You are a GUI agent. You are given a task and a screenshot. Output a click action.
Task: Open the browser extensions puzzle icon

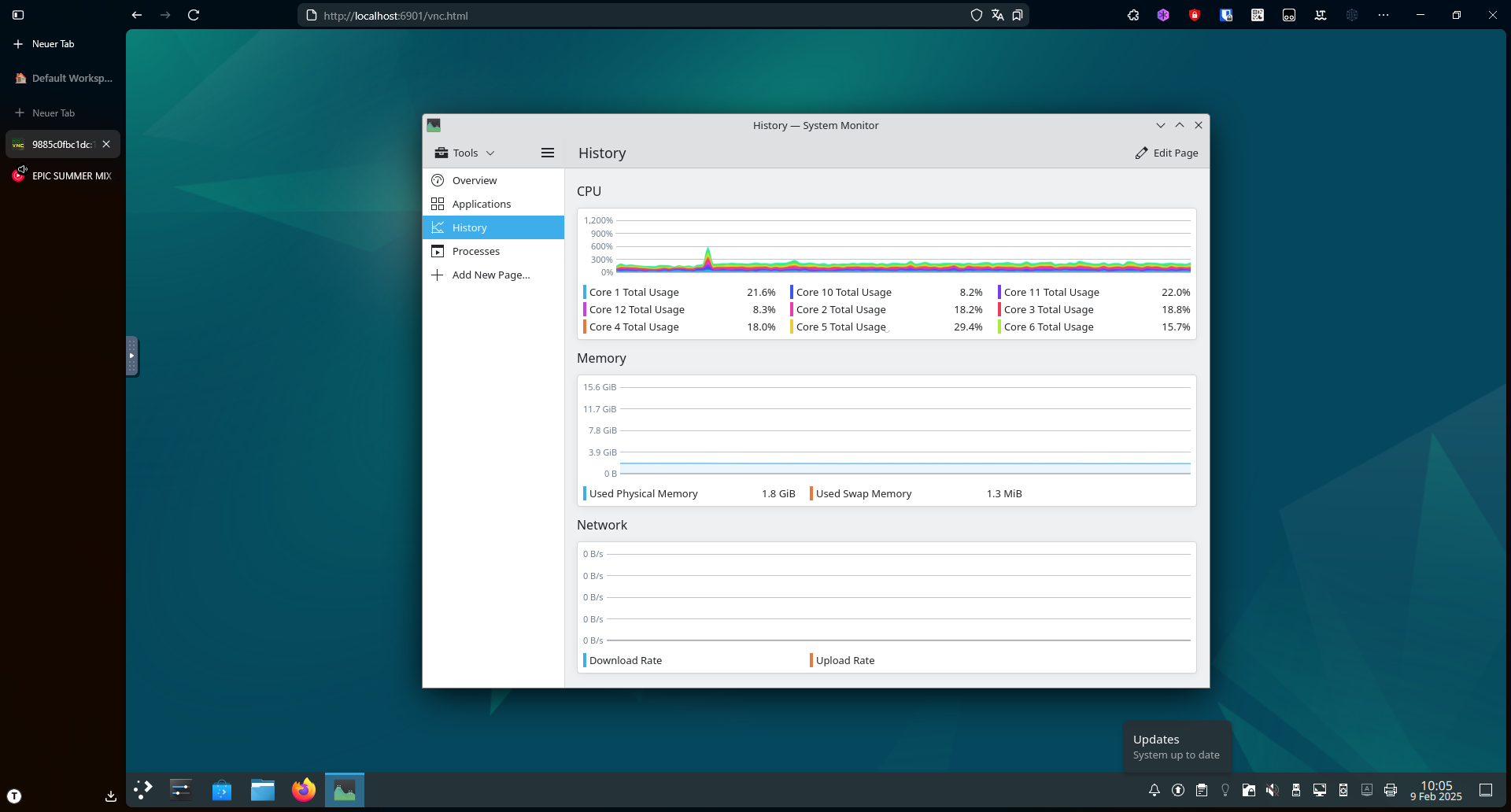coord(1133,15)
